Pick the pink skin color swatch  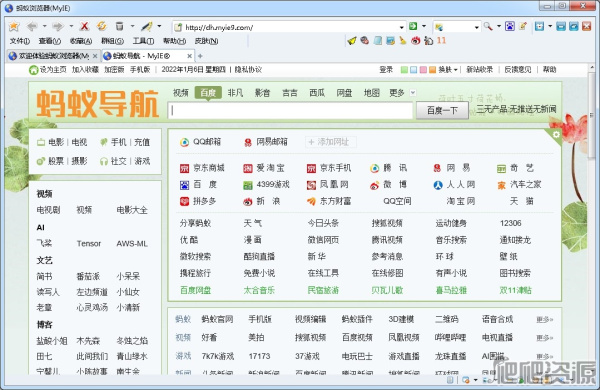click(x=423, y=70)
